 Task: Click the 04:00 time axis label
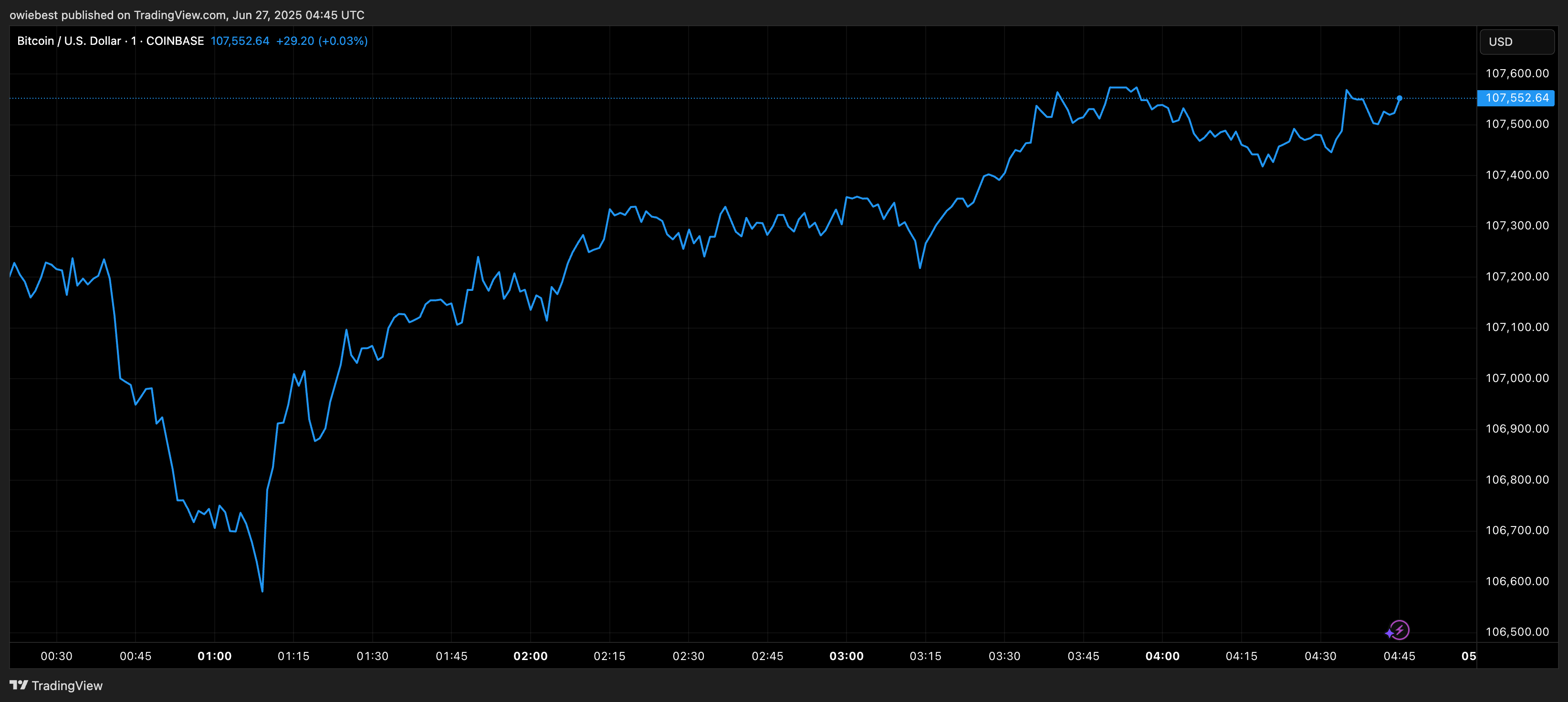pos(1162,656)
